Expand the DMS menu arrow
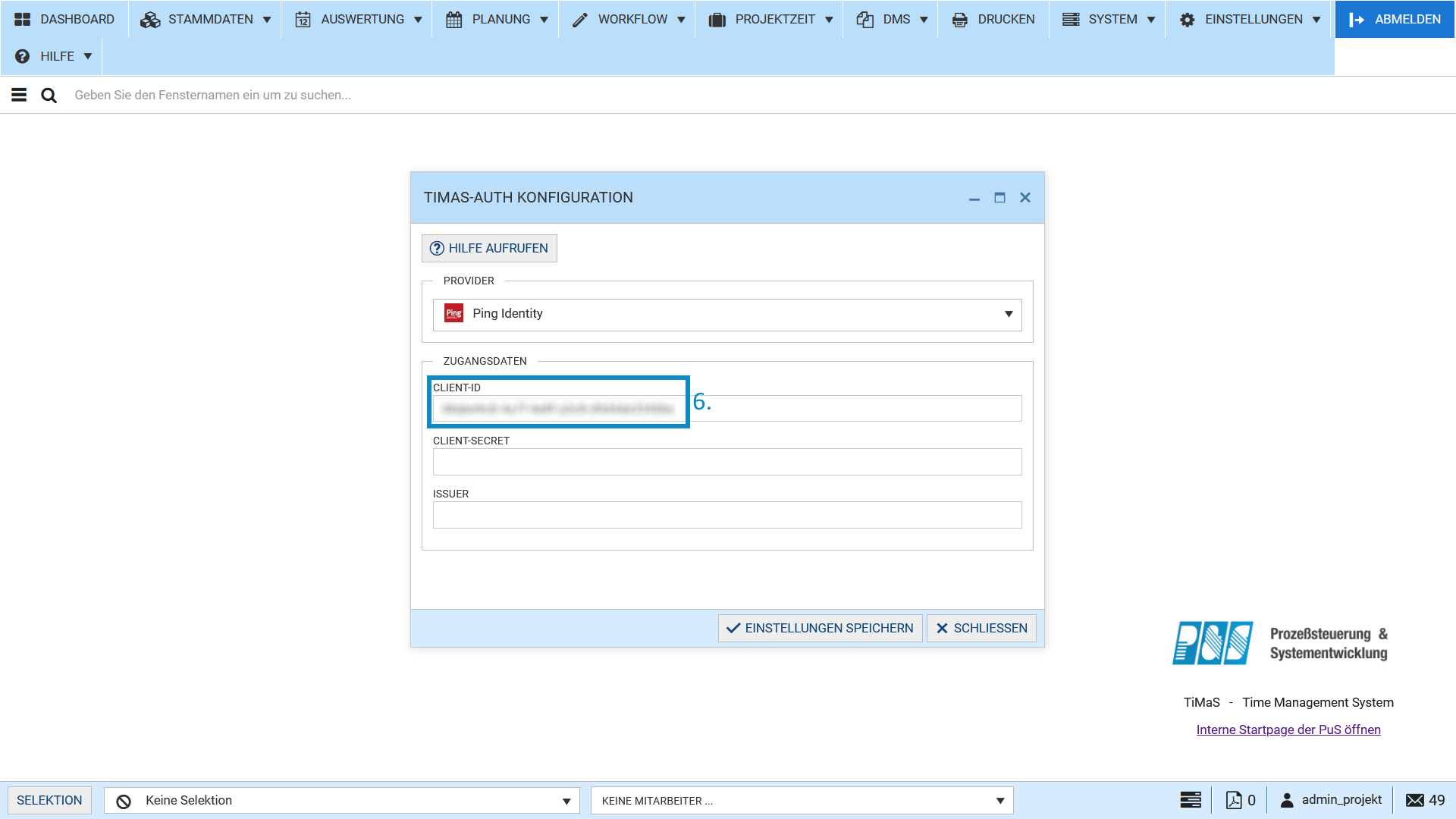Viewport: 1456px width, 819px height. (924, 20)
